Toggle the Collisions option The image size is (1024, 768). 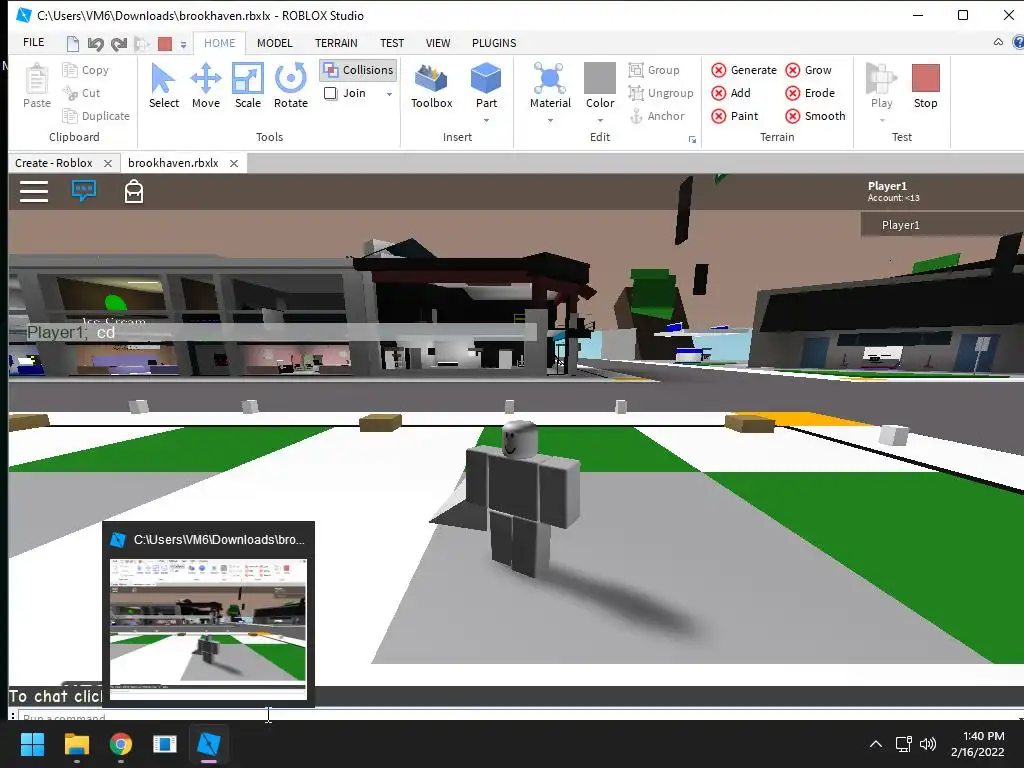[x=359, y=70]
